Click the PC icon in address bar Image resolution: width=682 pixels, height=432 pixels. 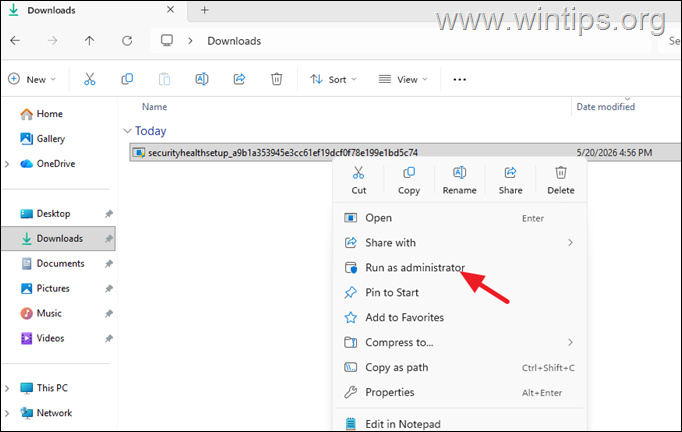click(x=167, y=41)
